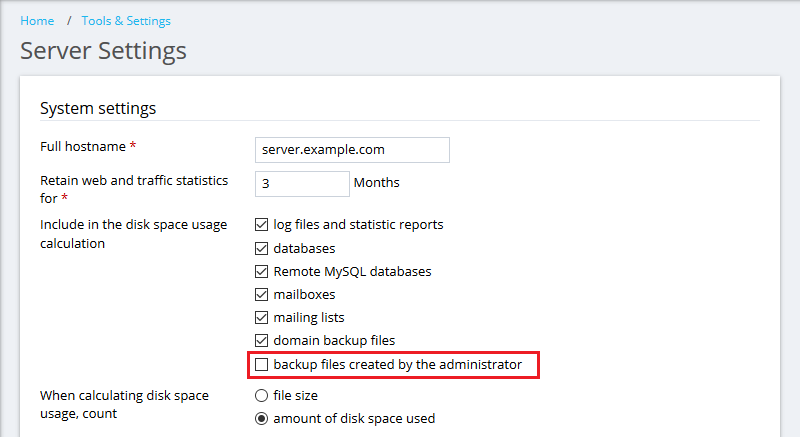800x437 pixels.
Task: Click the Server Settings page heading
Action: (x=104, y=51)
